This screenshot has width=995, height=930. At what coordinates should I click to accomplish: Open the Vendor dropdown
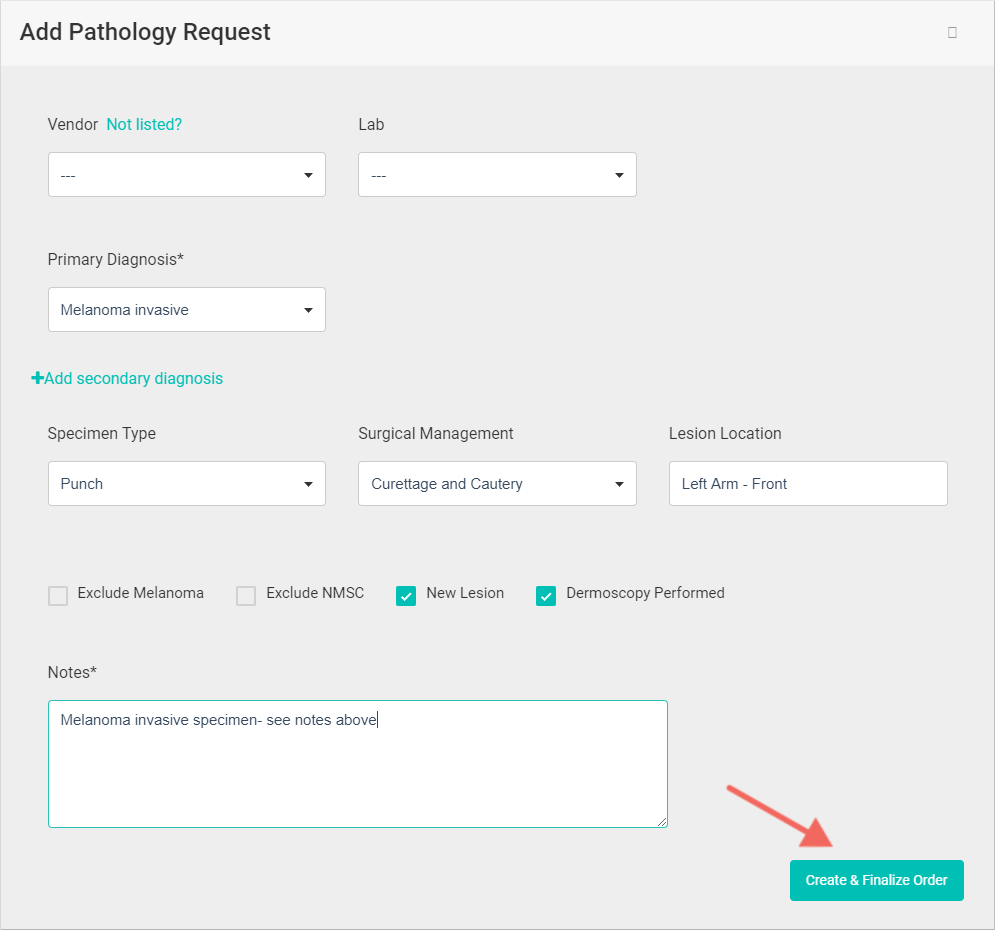(187, 175)
